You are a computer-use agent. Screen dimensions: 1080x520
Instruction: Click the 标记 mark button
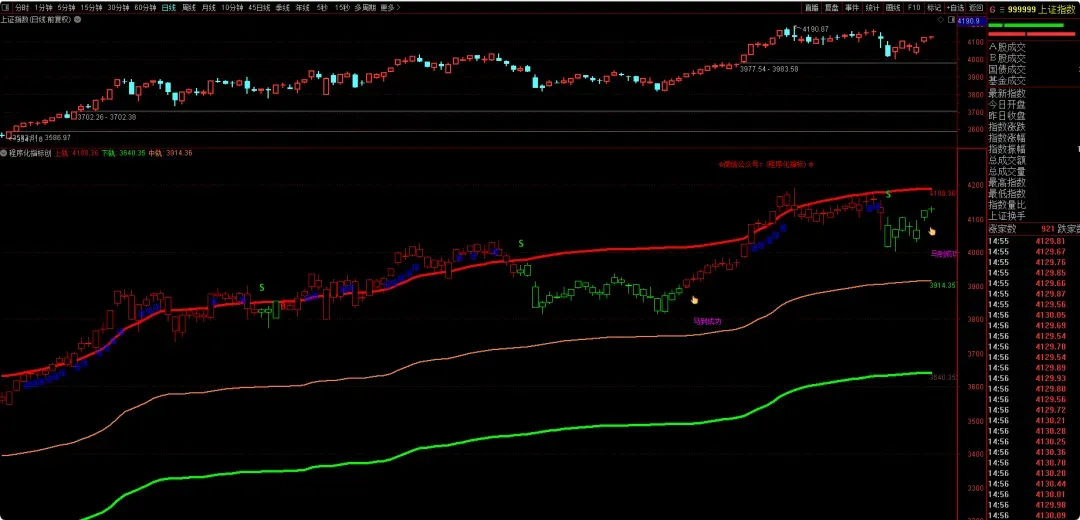(x=934, y=8)
